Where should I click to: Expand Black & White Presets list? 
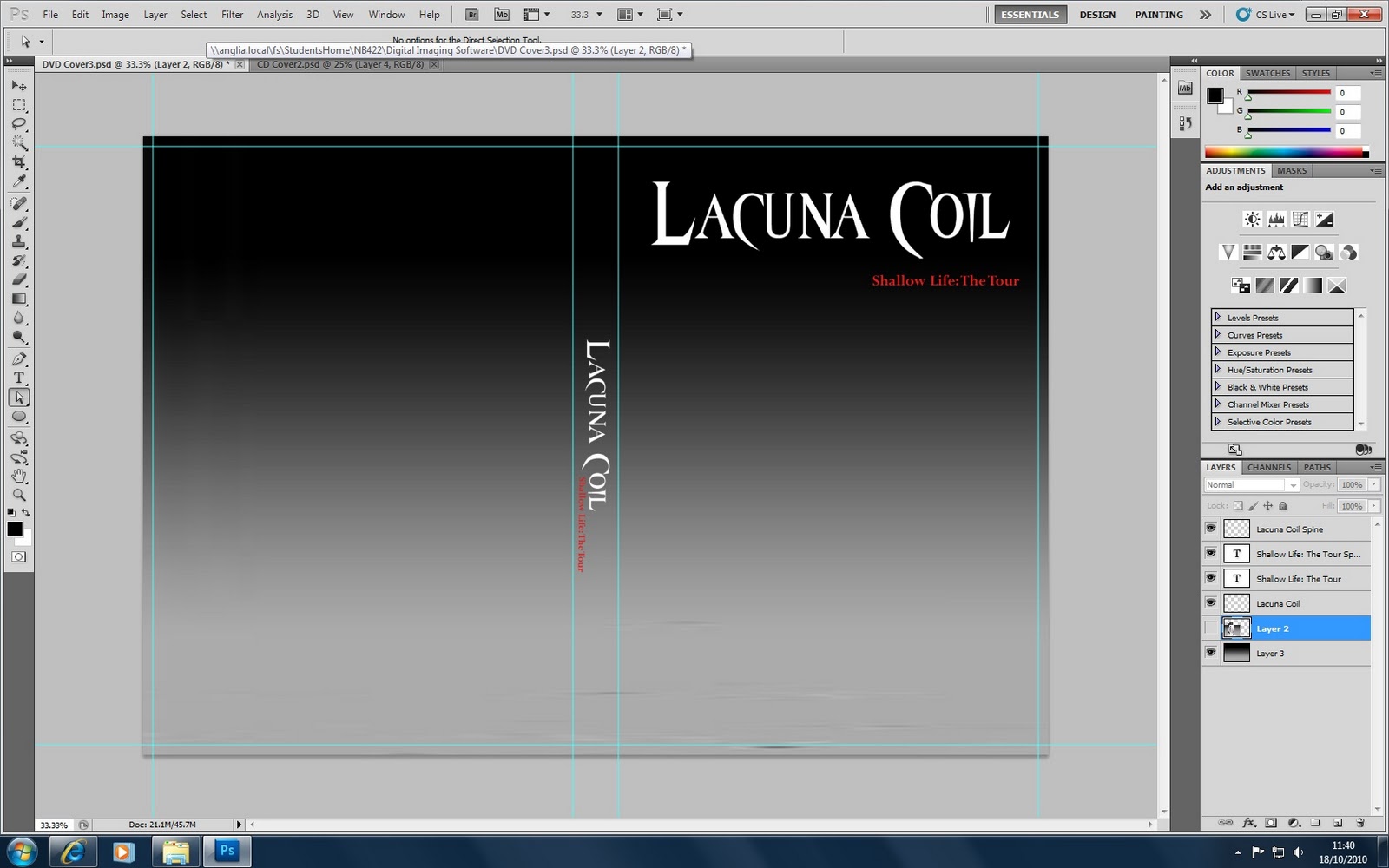[1218, 387]
